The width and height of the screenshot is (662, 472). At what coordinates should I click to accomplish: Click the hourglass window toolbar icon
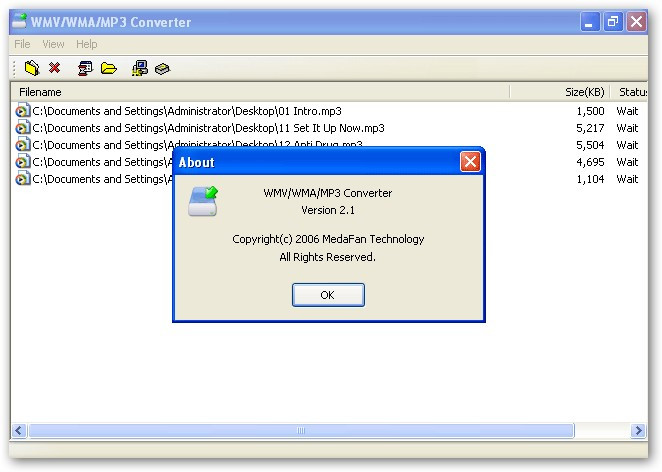pyautogui.click(x=85, y=68)
